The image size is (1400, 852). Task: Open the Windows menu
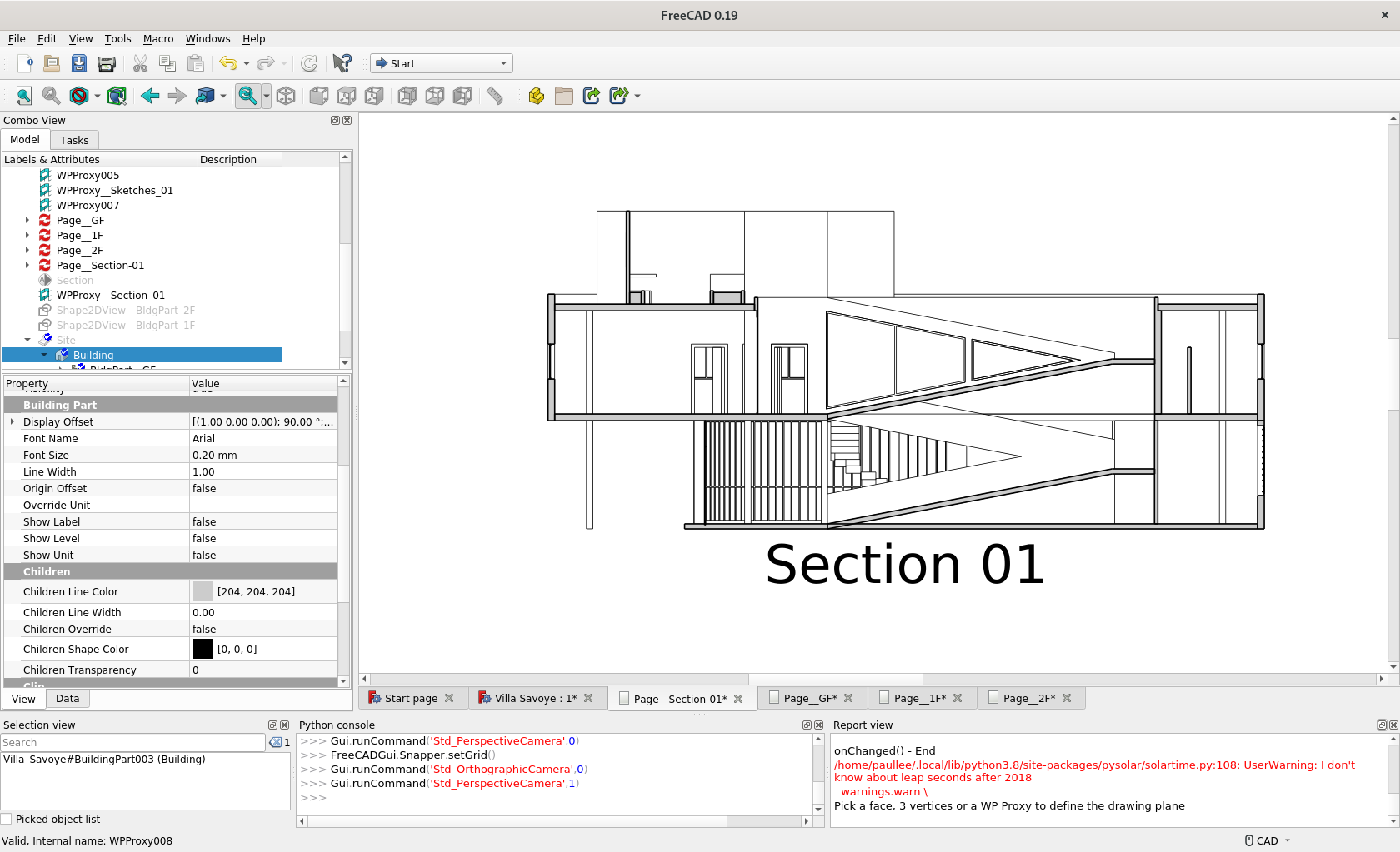(x=207, y=39)
